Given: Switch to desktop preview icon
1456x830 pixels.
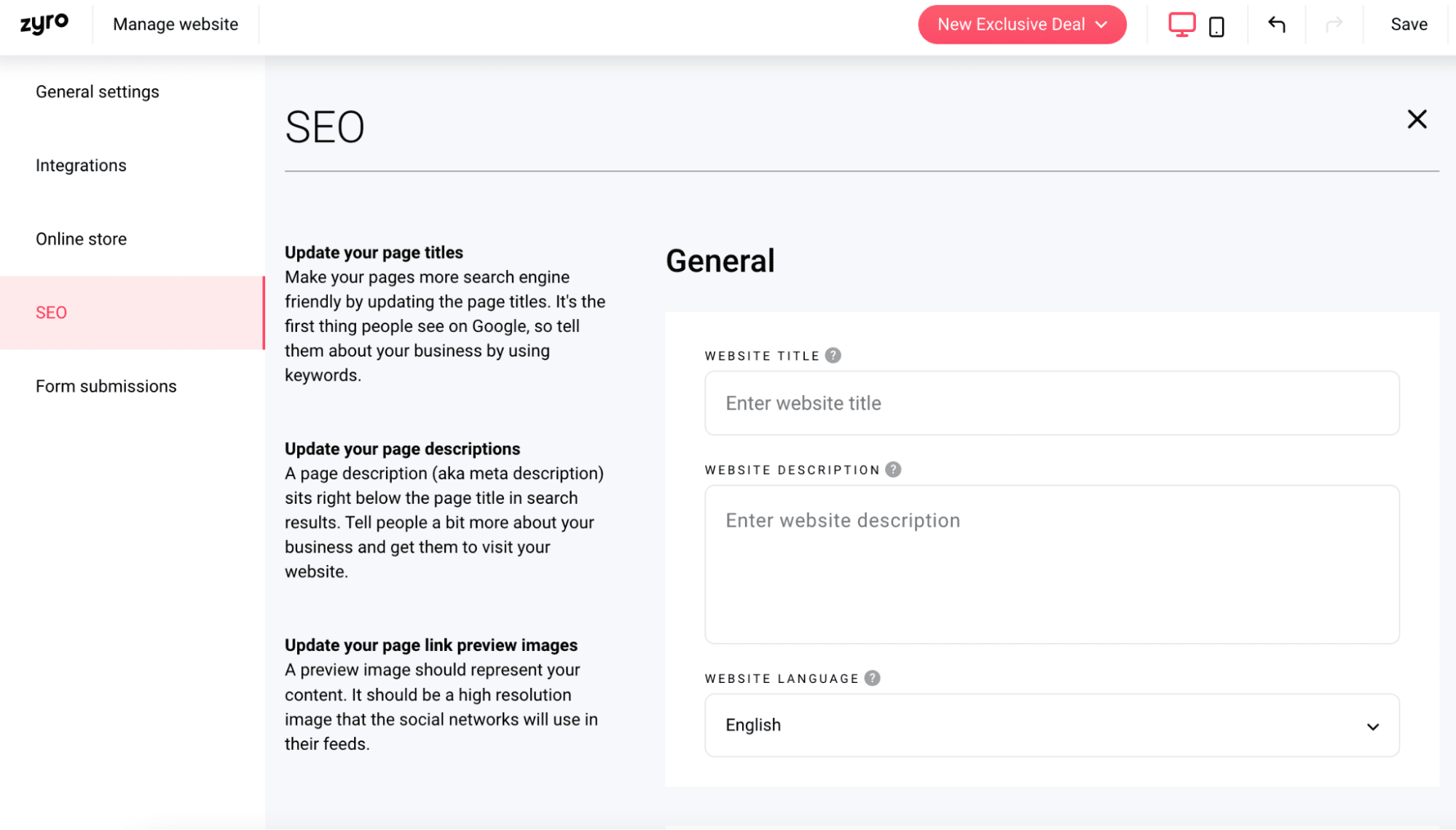Looking at the screenshot, I should (x=1181, y=25).
